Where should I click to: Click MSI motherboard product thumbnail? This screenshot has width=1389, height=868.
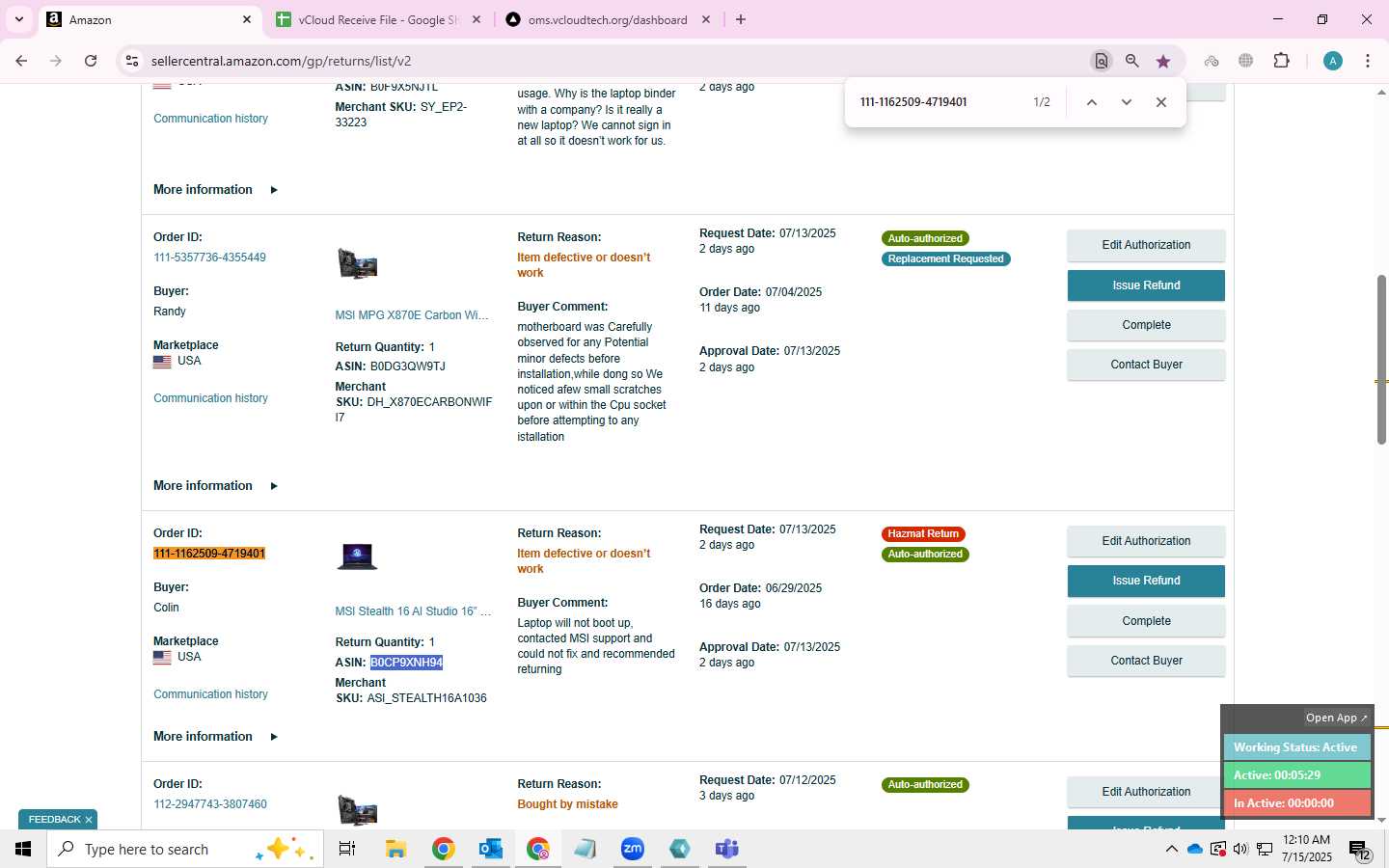click(357, 263)
